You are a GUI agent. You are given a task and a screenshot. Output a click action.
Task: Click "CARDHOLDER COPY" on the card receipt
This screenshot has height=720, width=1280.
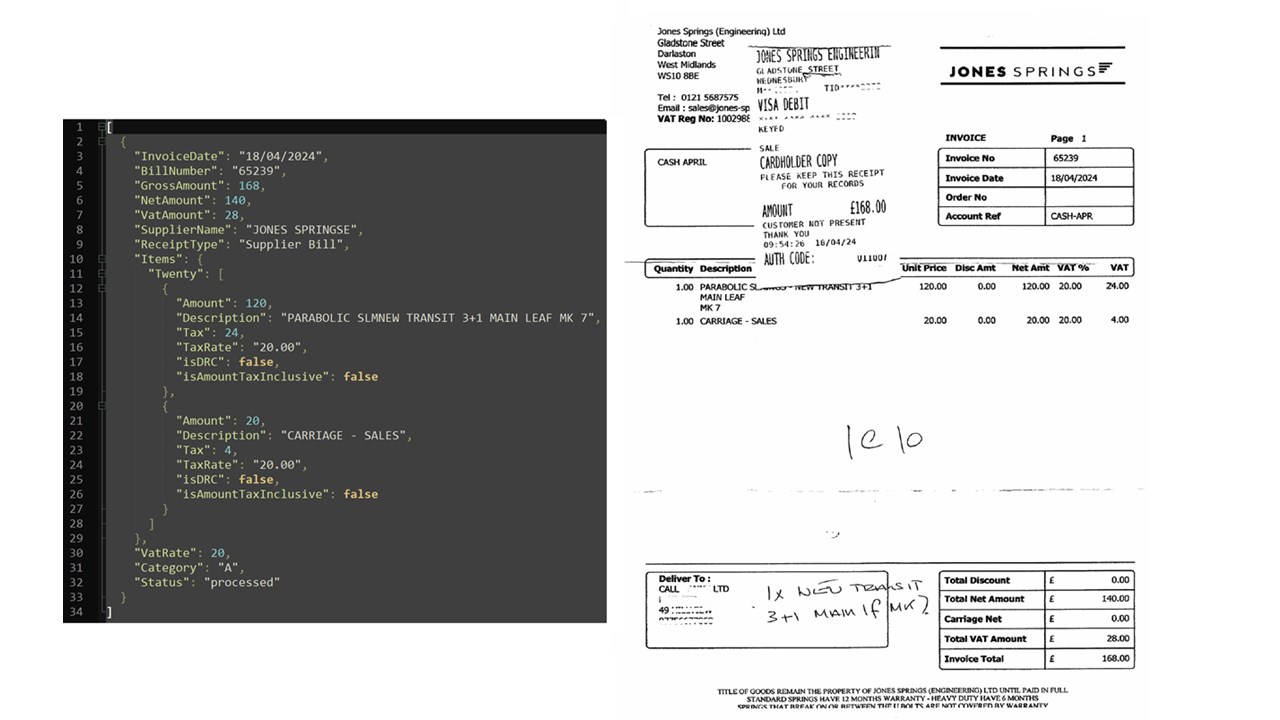[798, 161]
